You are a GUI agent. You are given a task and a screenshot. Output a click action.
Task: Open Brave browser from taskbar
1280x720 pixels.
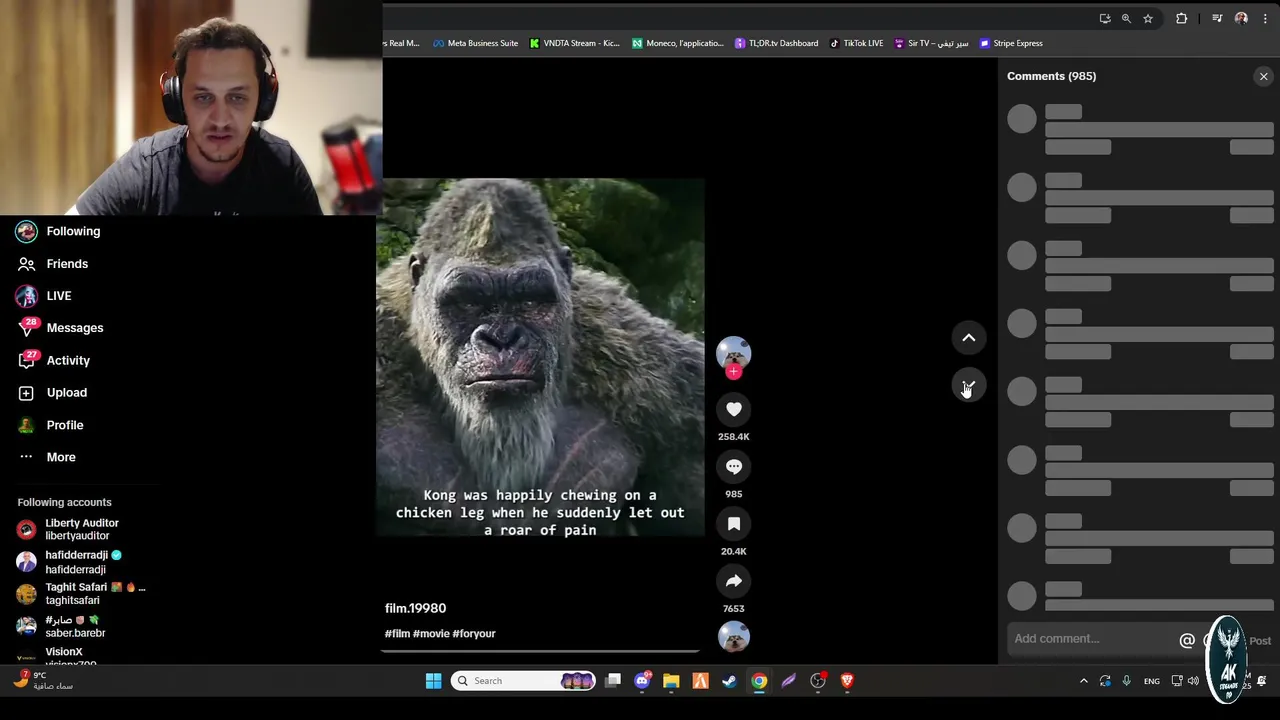tap(847, 681)
